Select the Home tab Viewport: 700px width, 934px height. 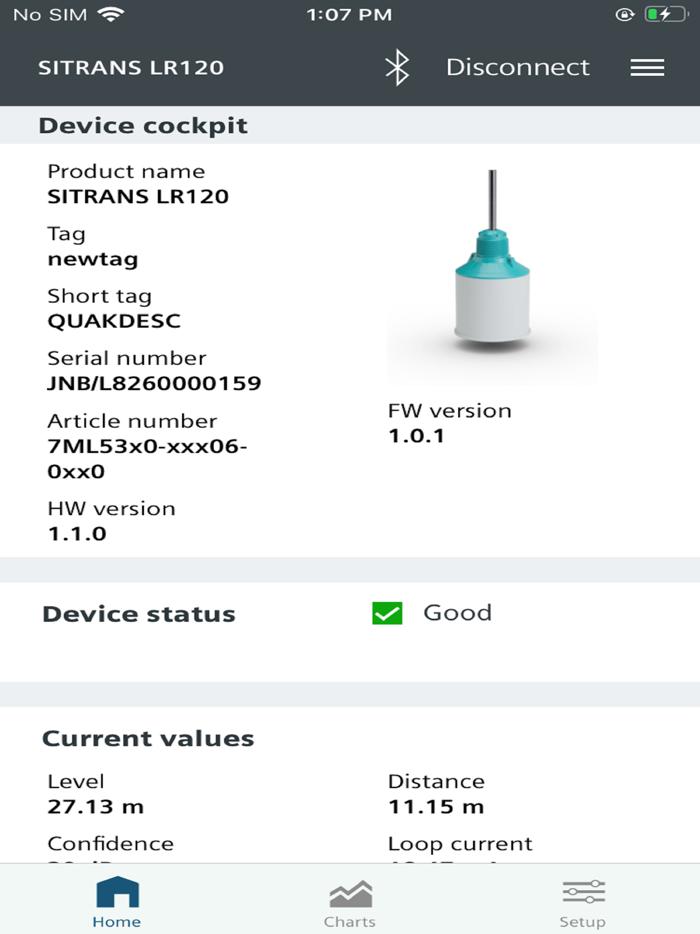tap(117, 900)
